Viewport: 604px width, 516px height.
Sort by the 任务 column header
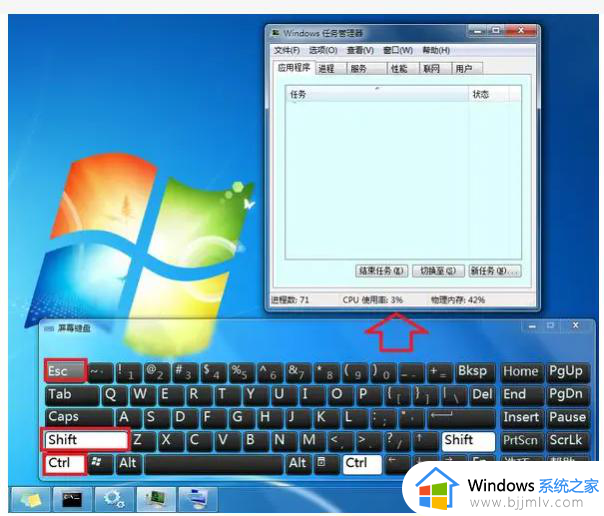click(x=377, y=94)
